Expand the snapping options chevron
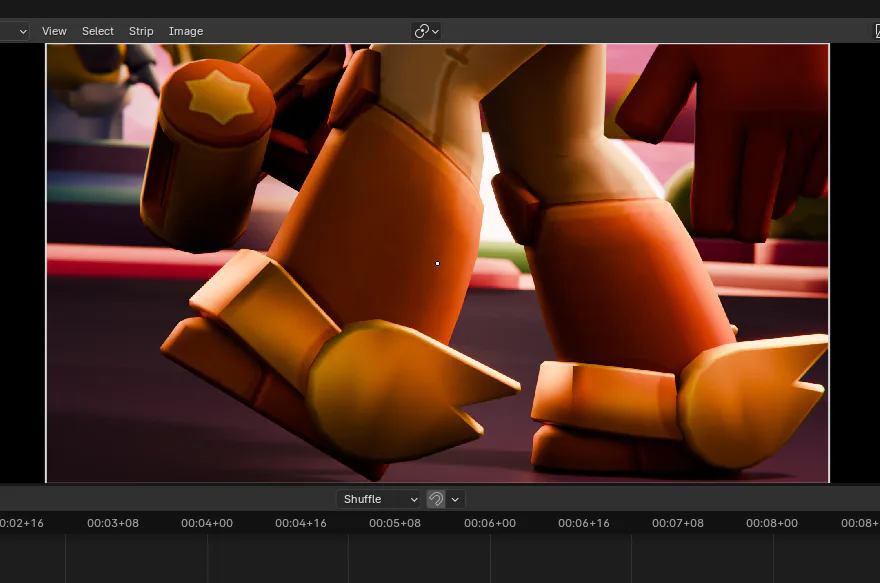 point(455,499)
